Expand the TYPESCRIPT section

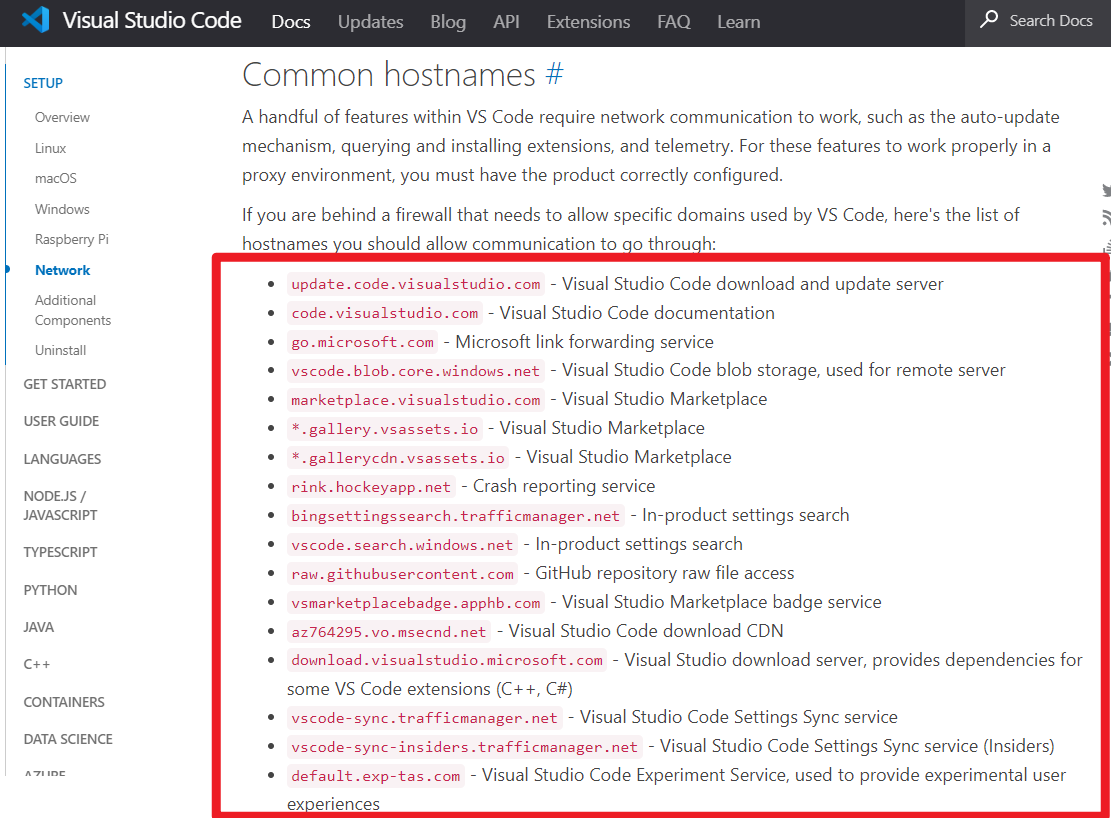click(60, 552)
